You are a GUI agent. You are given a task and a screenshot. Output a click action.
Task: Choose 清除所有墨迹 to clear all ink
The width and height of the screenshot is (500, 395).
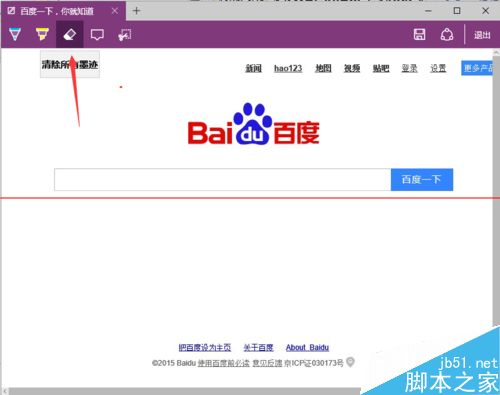click(70, 64)
